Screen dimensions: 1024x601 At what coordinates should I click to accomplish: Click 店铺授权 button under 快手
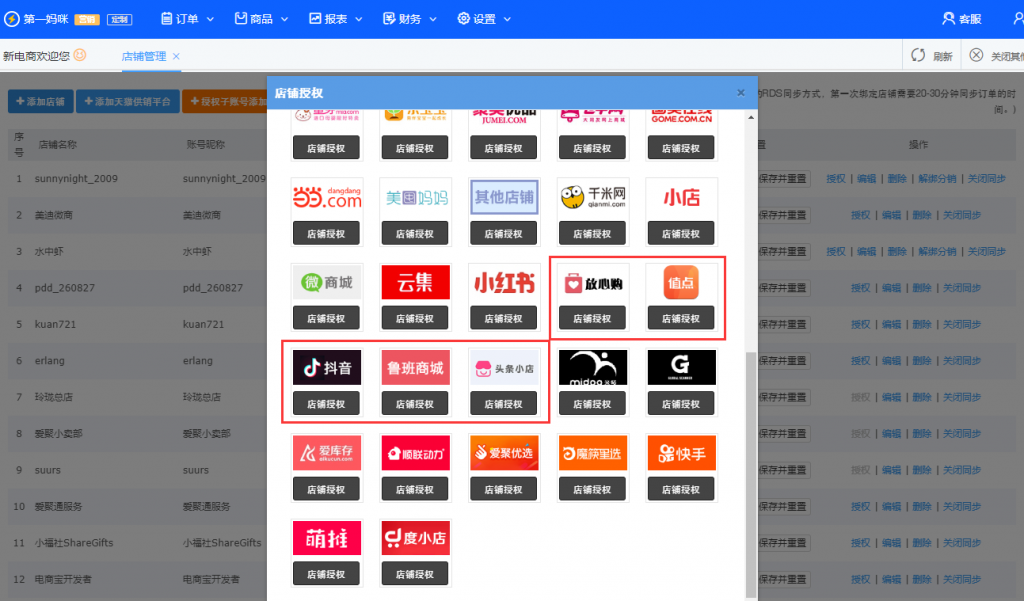[681, 489]
